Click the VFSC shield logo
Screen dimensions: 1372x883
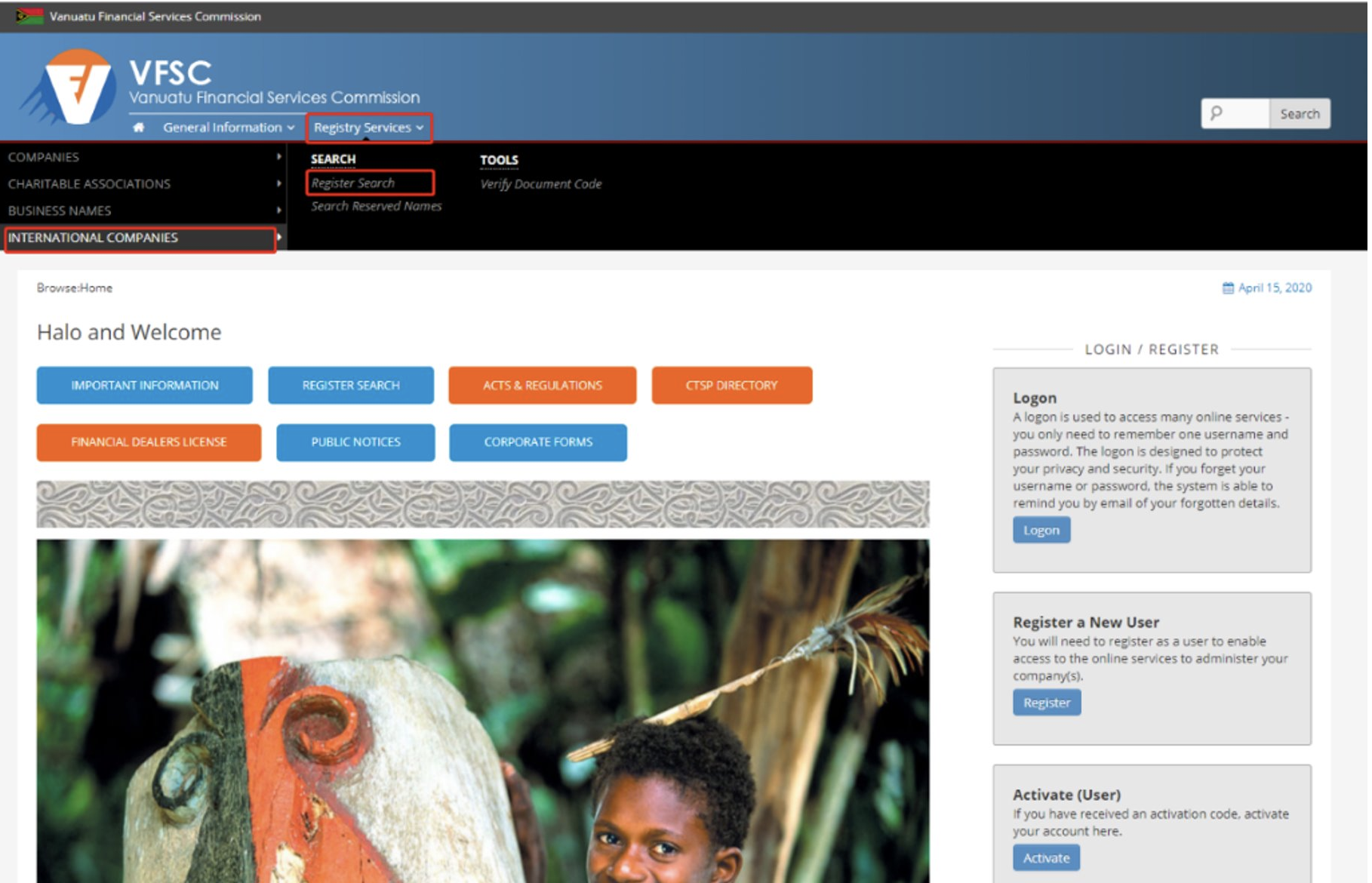pos(69,88)
